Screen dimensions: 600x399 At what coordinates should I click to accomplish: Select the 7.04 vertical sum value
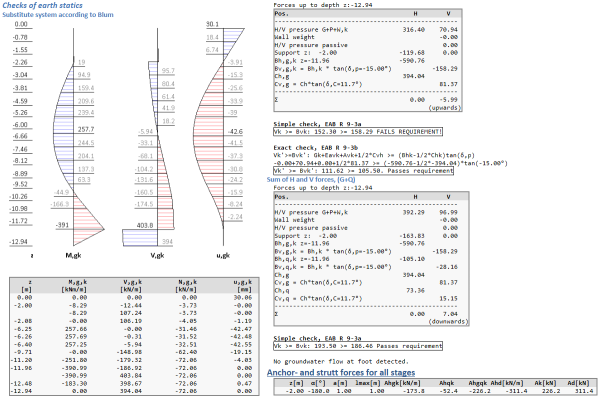point(450,314)
